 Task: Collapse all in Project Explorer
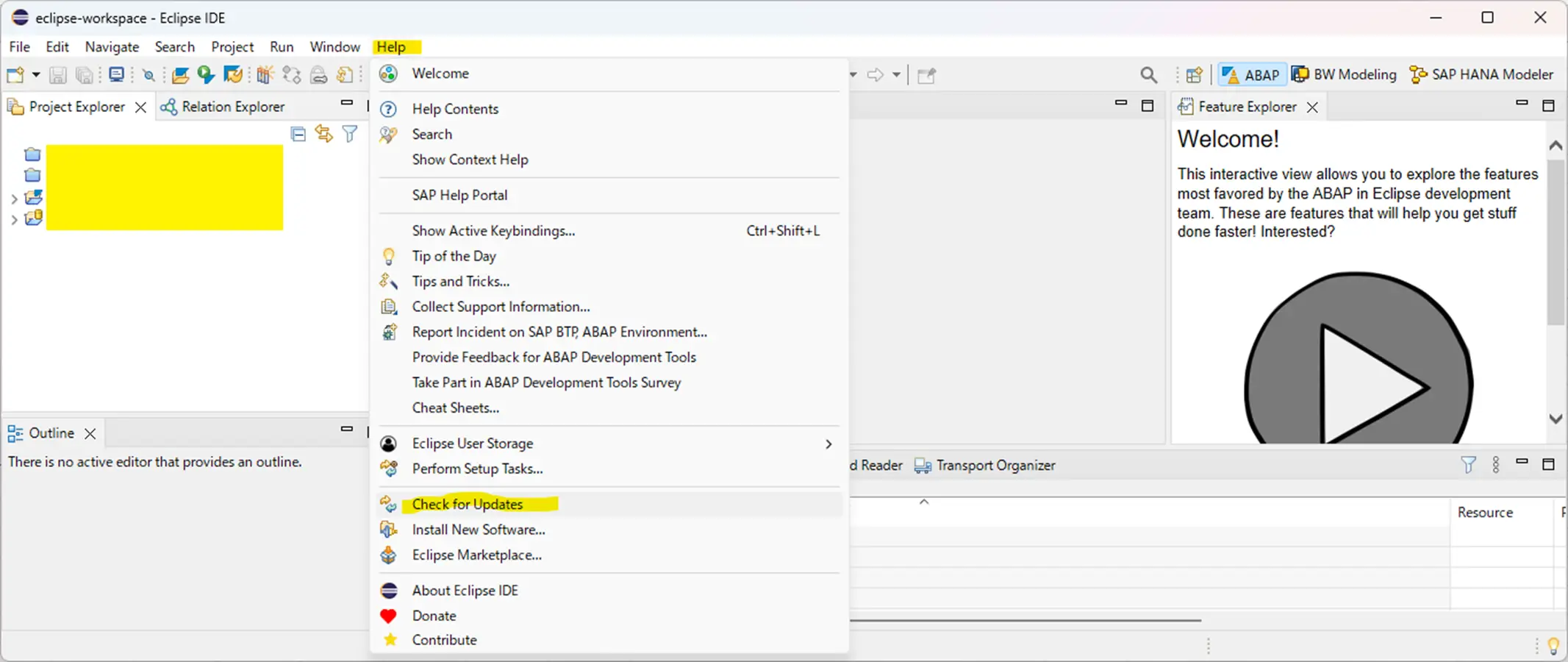pyautogui.click(x=298, y=134)
